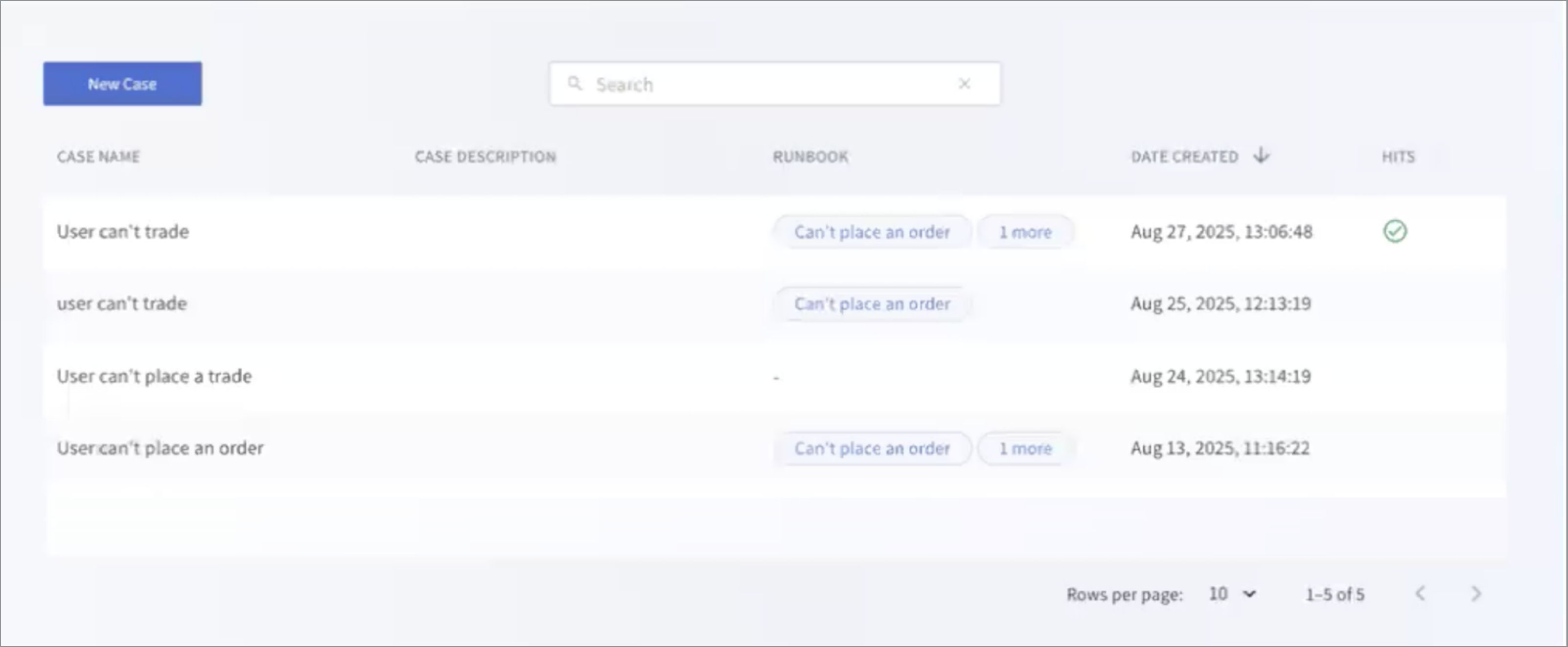Viewport: 1568px width, 647px height.
Task: Expand '1 more' on Aug 13 case
Action: [1025, 449]
